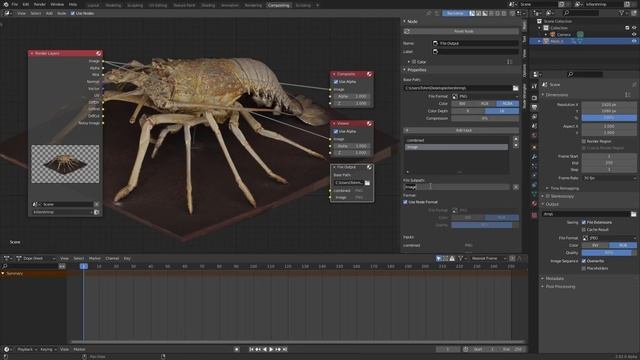Adjust the Compression slider
Viewport: 640px width, 360px height.
485,119
